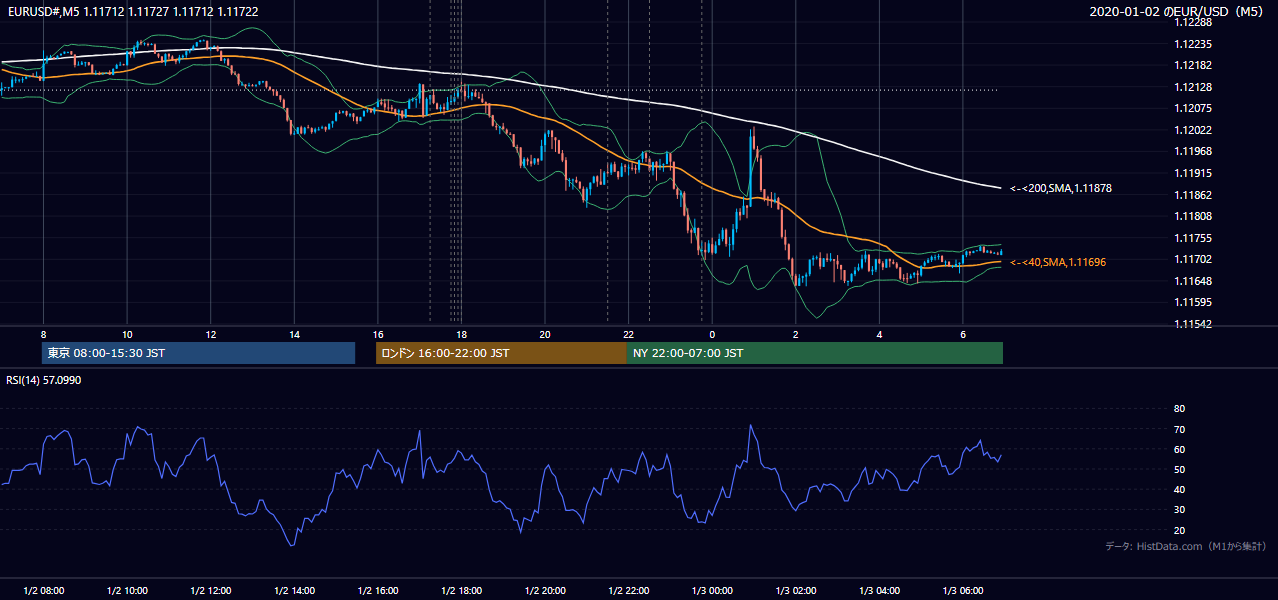1278x600 pixels.
Task: Click the ロンドン 16:00-22:00 JST session bar
Action: 501,353
